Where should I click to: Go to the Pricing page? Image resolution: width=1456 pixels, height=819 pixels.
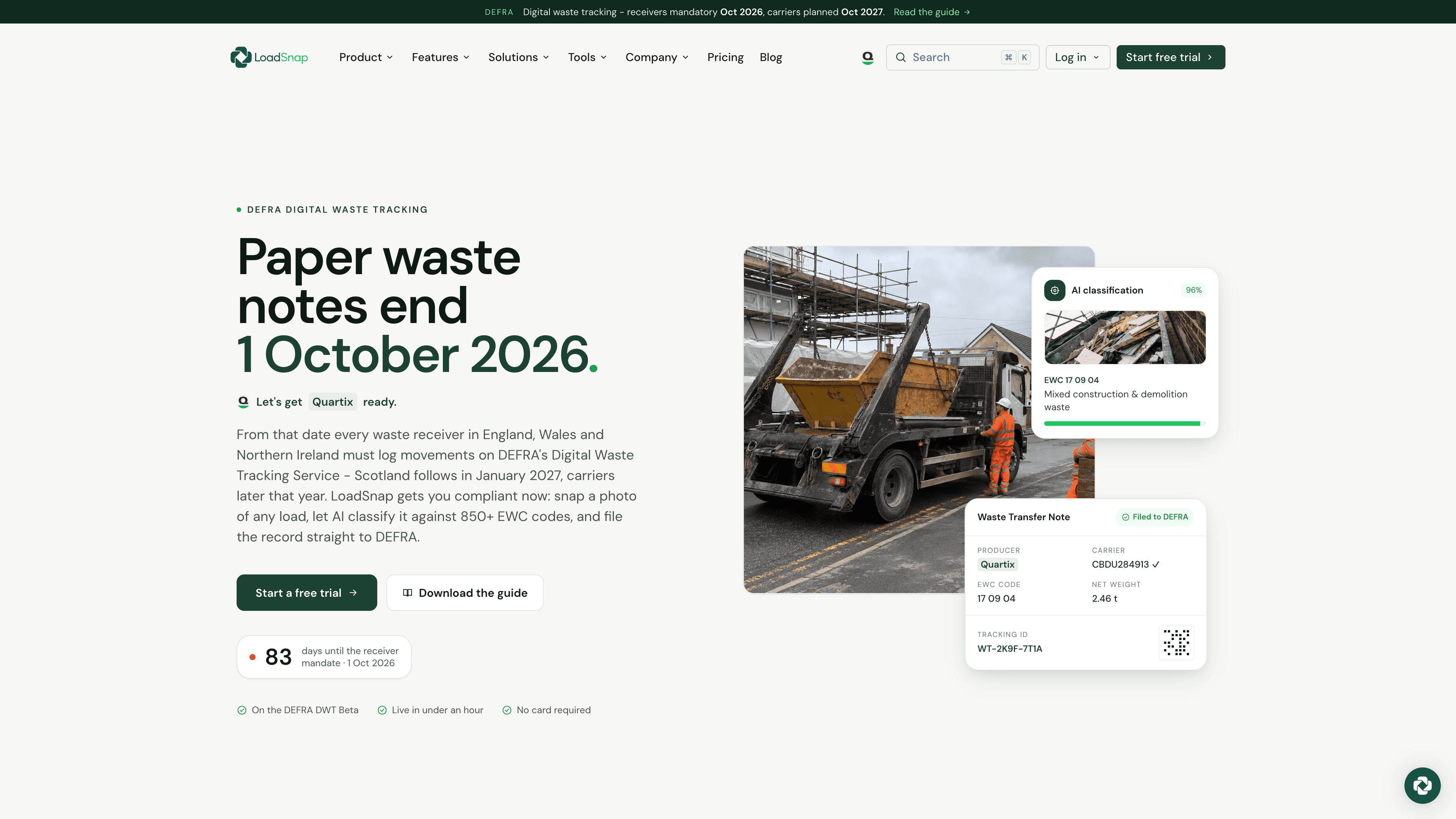tap(725, 57)
